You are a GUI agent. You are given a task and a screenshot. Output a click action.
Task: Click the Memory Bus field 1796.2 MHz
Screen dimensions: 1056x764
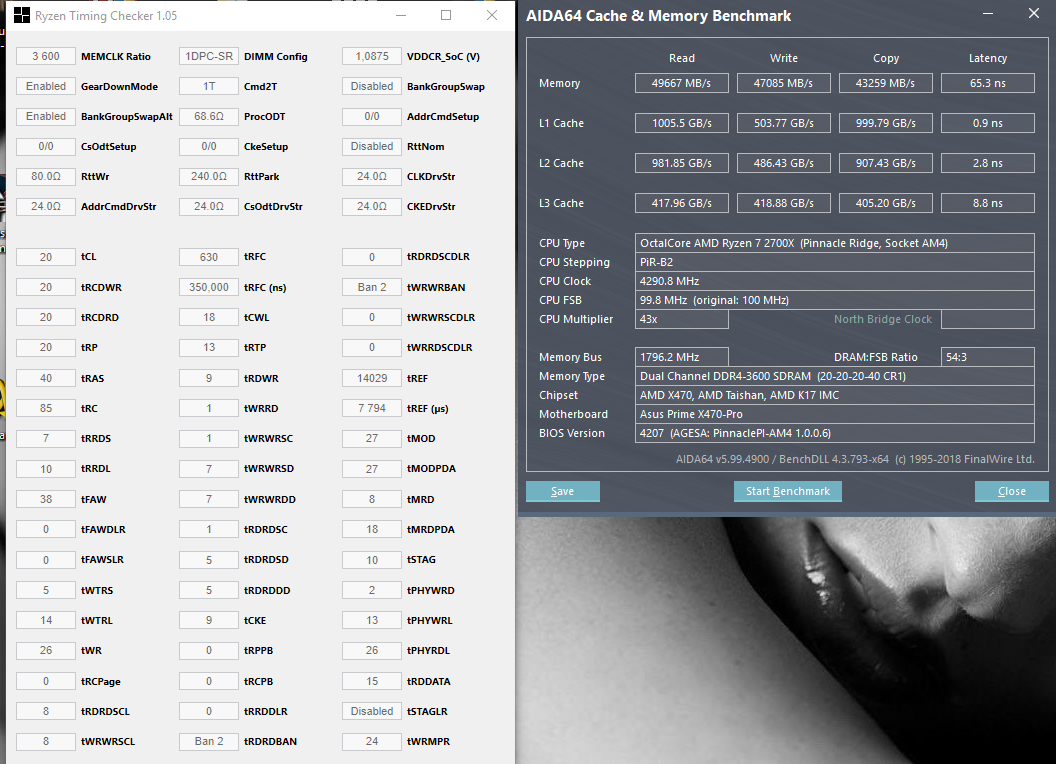point(682,357)
